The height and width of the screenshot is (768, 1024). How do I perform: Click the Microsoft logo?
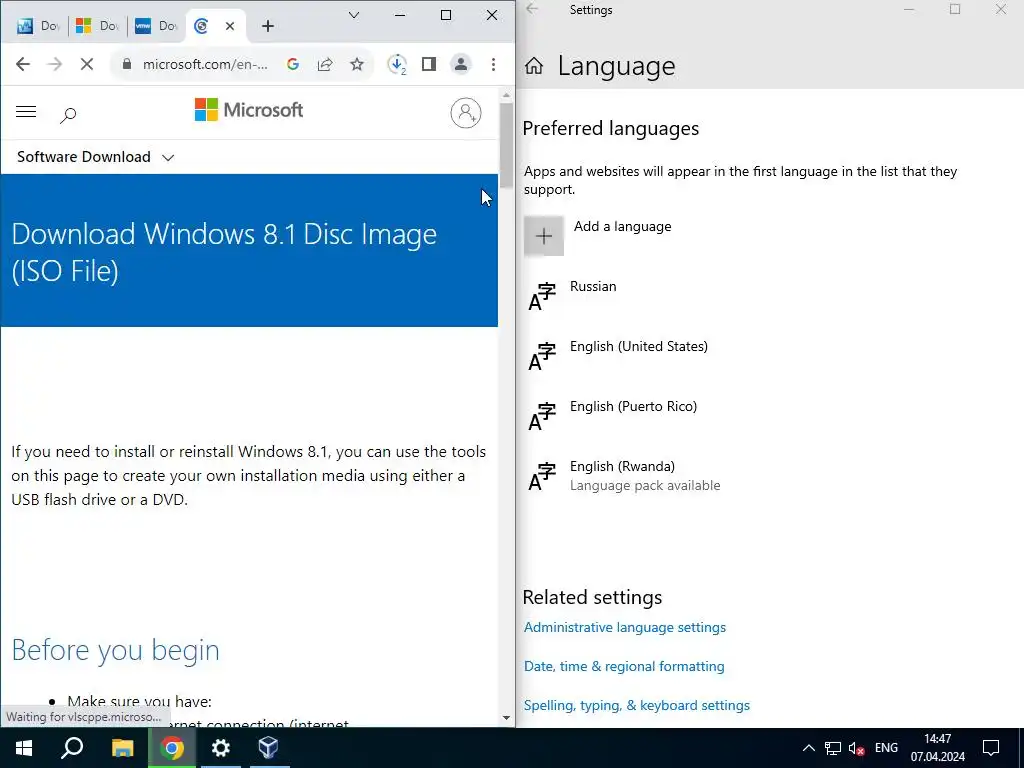(x=249, y=110)
